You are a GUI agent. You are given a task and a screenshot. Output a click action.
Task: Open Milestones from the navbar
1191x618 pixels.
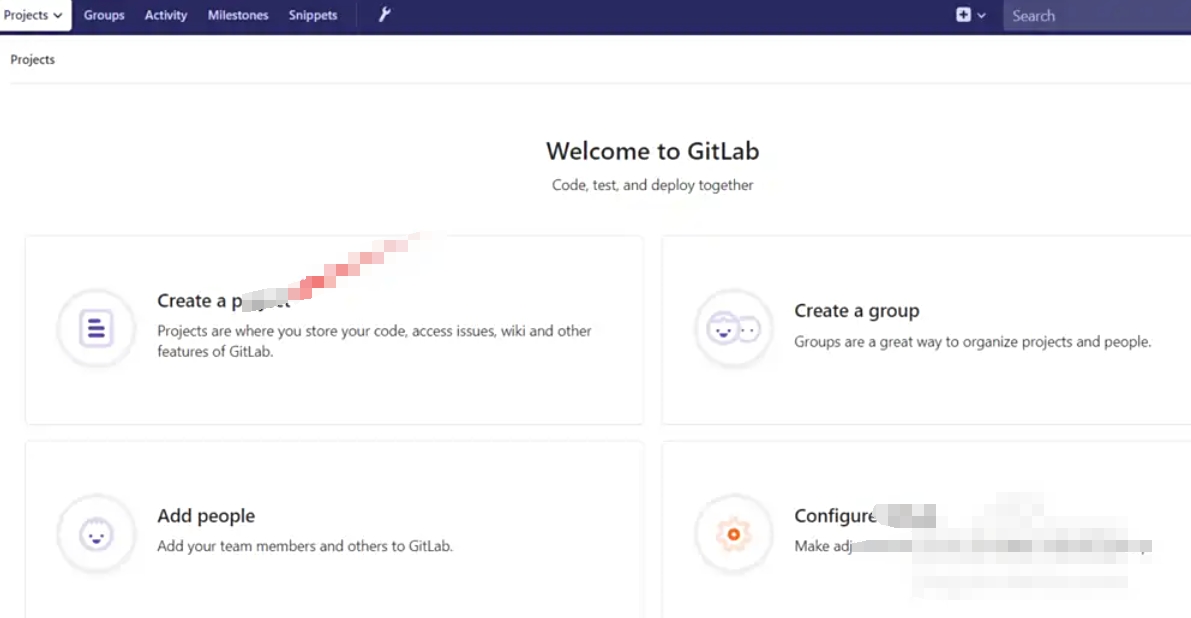tap(238, 15)
